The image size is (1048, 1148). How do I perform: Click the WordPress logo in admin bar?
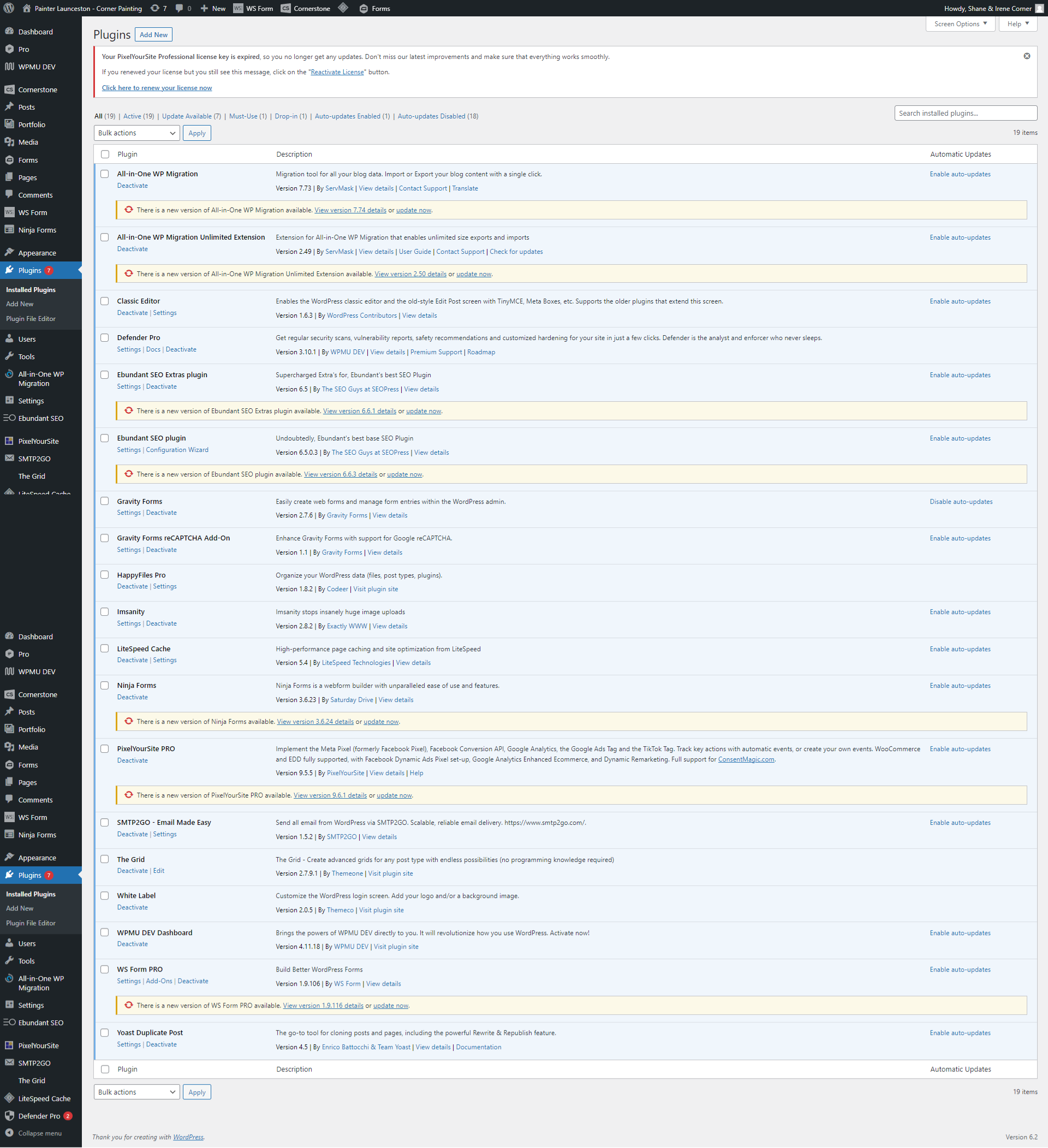pos(9,8)
